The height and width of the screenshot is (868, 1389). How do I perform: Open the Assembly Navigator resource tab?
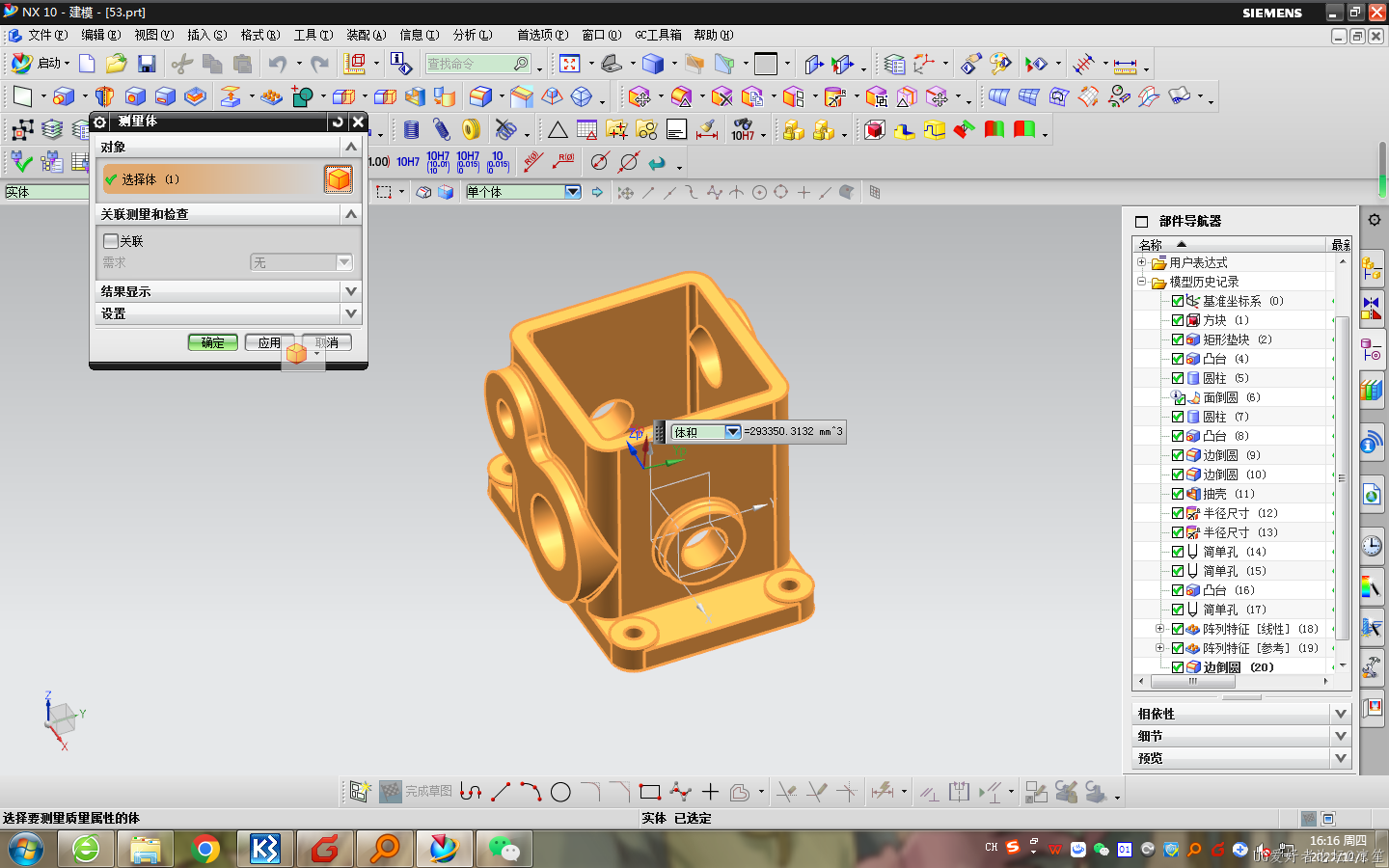1372,268
